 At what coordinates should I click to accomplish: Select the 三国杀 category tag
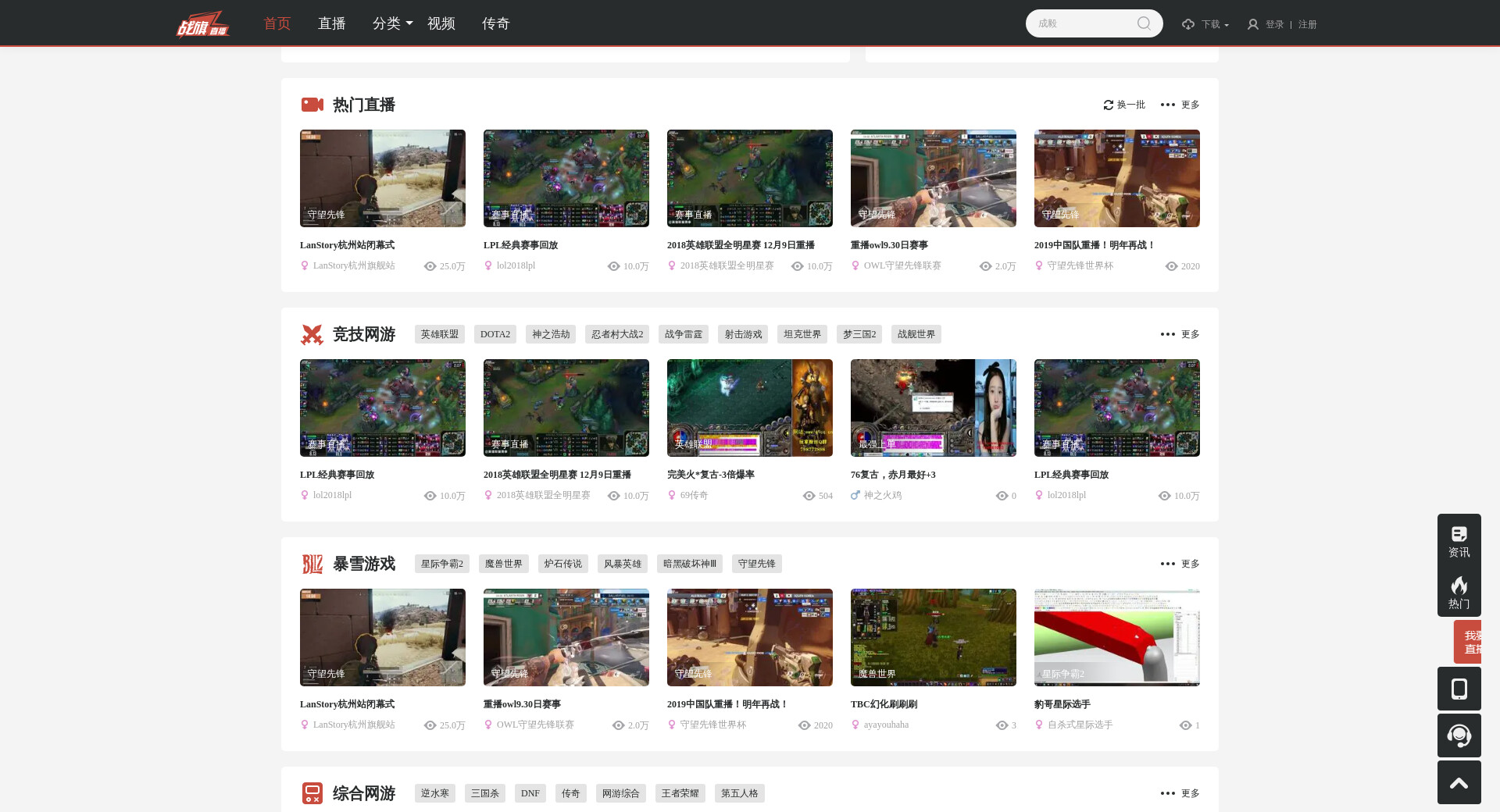tap(485, 793)
